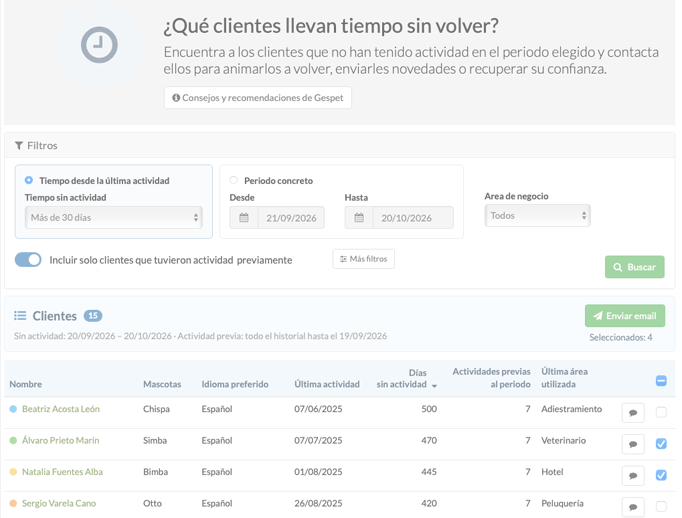
Task: Check the checkbox for Sergio Varela Cano
Action: pyautogui.click(x=661, y=506)
